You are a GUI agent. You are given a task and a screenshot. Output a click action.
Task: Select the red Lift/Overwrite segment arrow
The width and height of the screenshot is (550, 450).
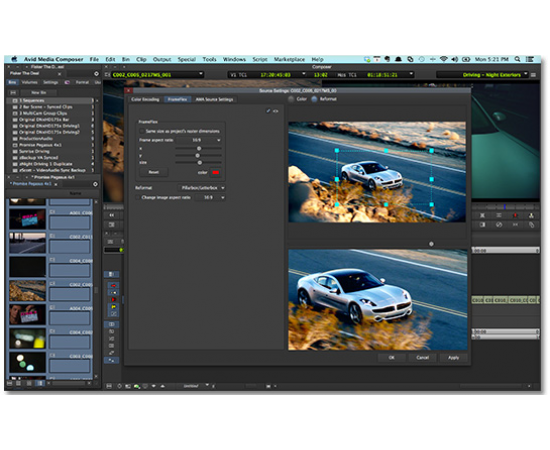click(x=113, y=286)
